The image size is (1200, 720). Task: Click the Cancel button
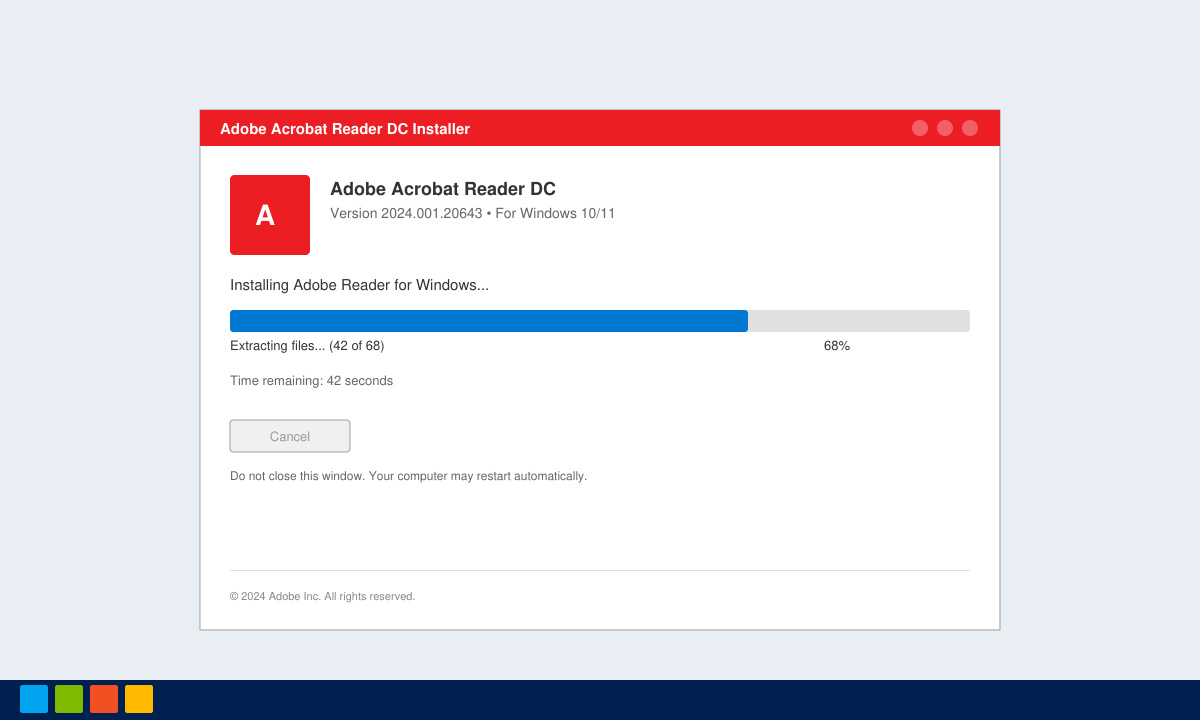tap(290, 436)
